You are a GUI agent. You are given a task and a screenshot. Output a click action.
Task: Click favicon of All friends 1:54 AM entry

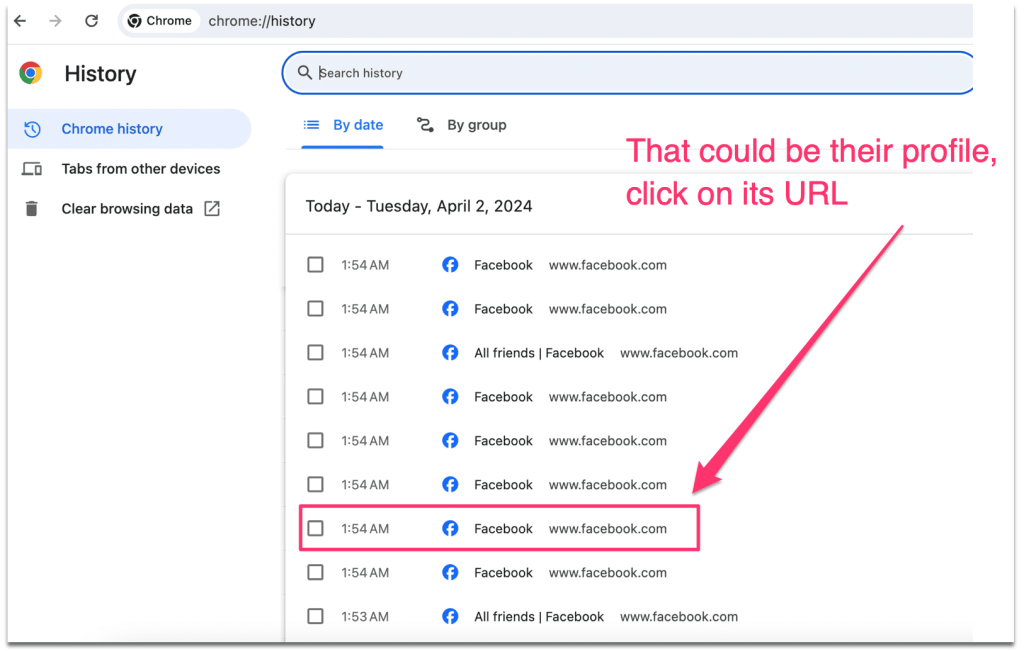click(x=450, y=353)
